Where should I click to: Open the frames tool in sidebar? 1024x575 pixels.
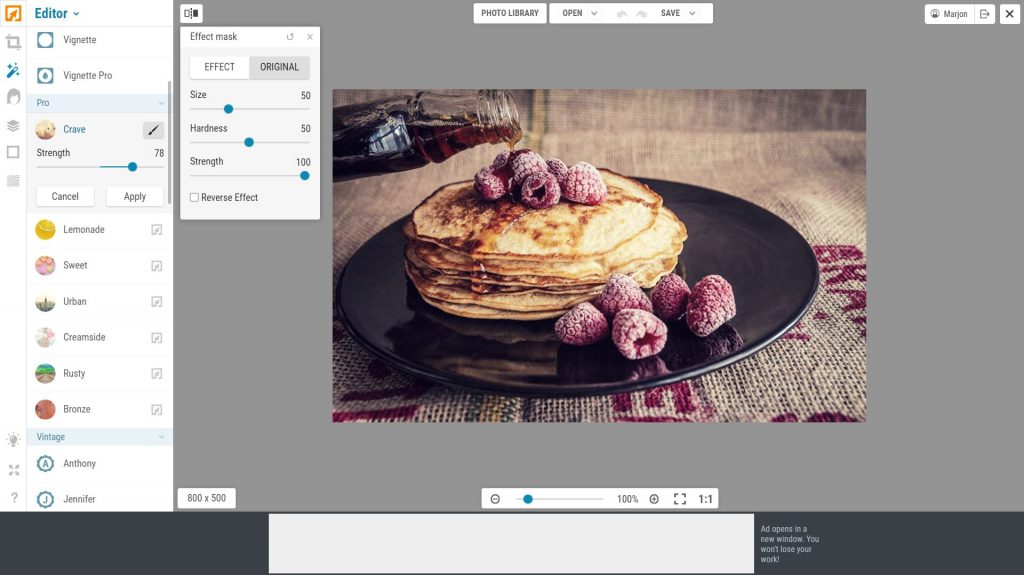click(x=13, y=152)
